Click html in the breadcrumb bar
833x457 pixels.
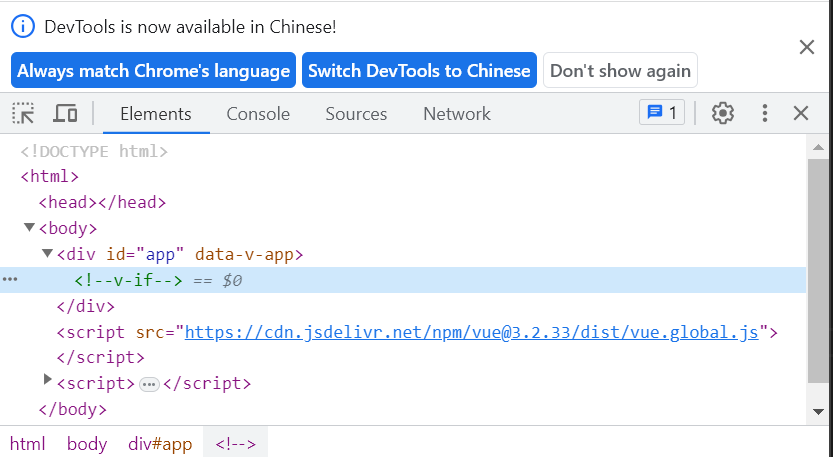click(x=28, y=444)
